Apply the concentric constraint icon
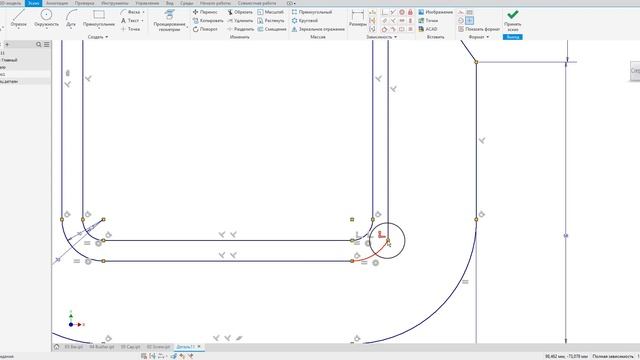The width and height of the screenshot is (640, 360). point(402,12)
